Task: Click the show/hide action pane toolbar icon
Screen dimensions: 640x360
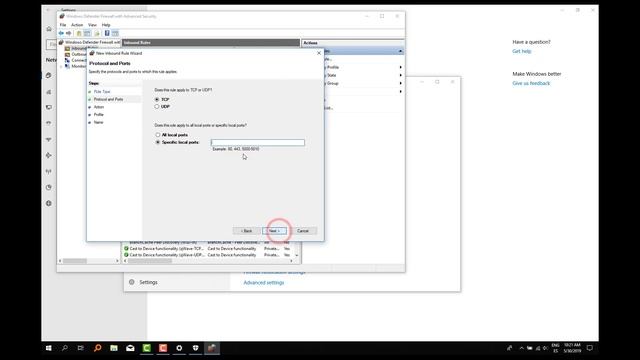Action: point(115,33)
